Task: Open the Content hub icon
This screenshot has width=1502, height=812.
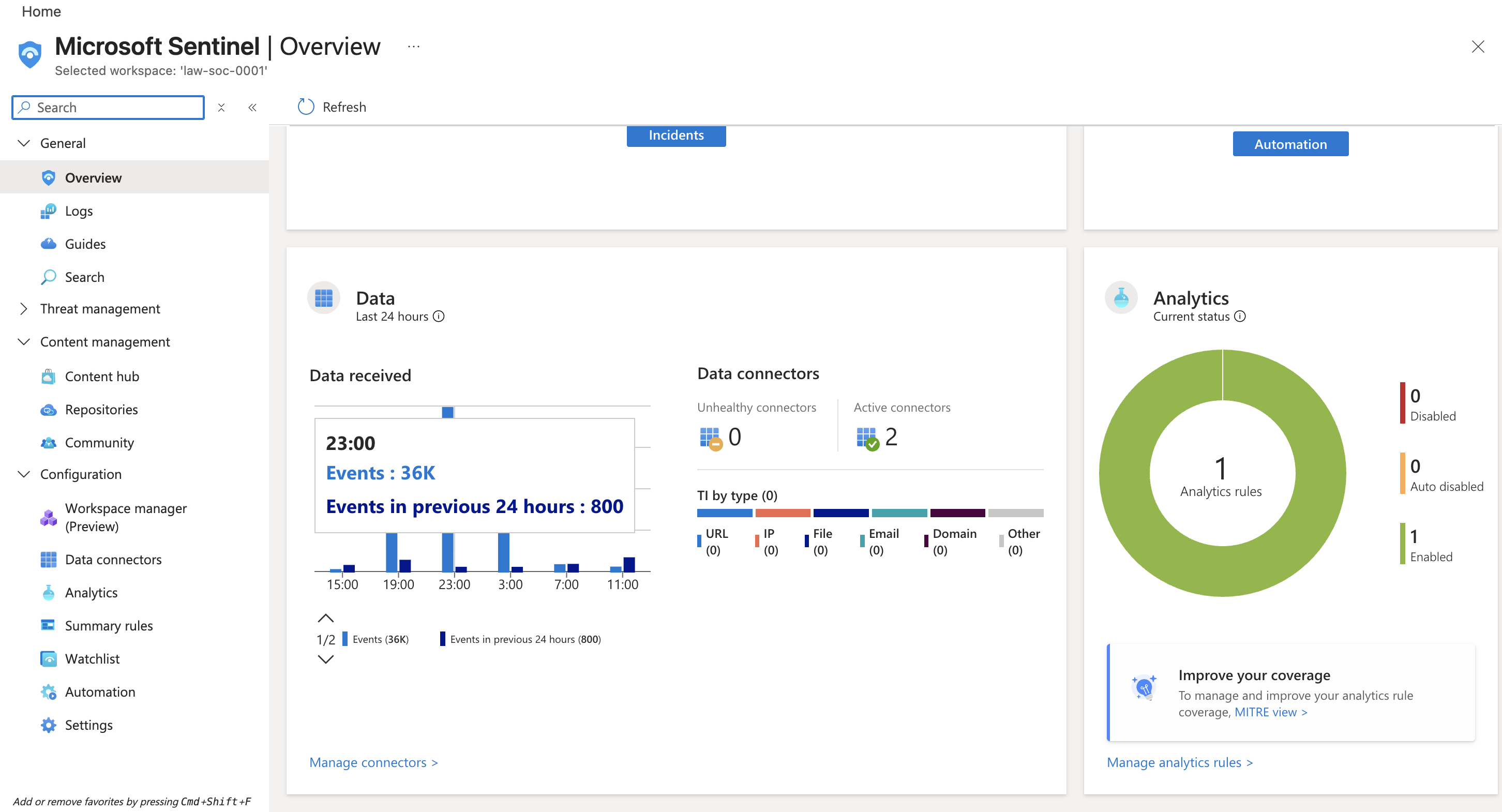Action: click(x=49, y=377)
